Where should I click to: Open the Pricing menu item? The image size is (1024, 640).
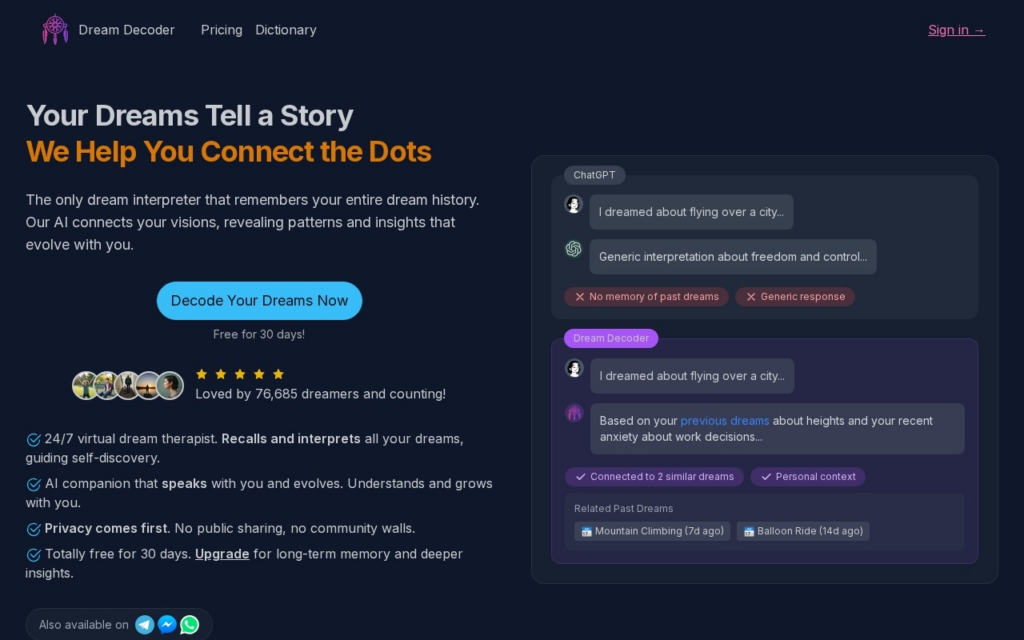(x=221, y=30)
